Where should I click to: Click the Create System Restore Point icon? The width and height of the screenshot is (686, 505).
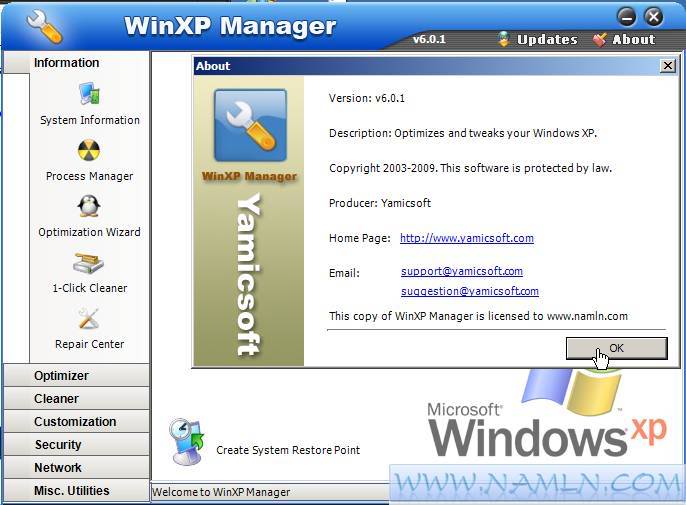[x=187, y=441]
